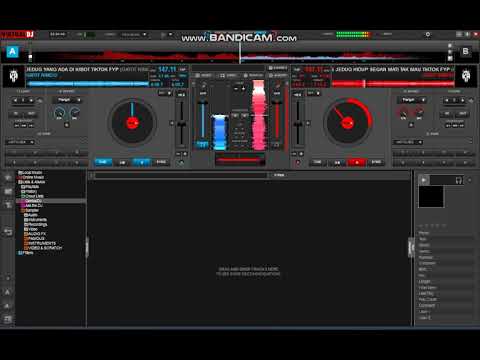The height and width of the screenshot is (360, 480).
Task: Open the right deck pads mode dropdown
Action: [407, 142]
